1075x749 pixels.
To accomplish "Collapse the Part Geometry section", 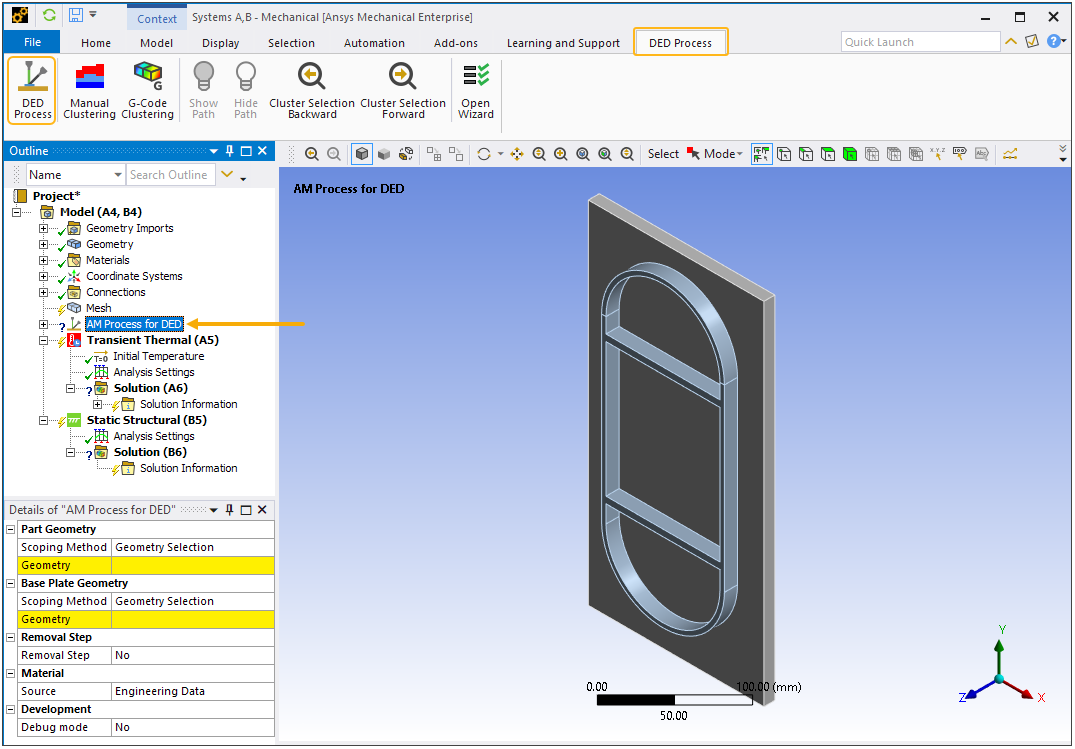I will 11,529.
